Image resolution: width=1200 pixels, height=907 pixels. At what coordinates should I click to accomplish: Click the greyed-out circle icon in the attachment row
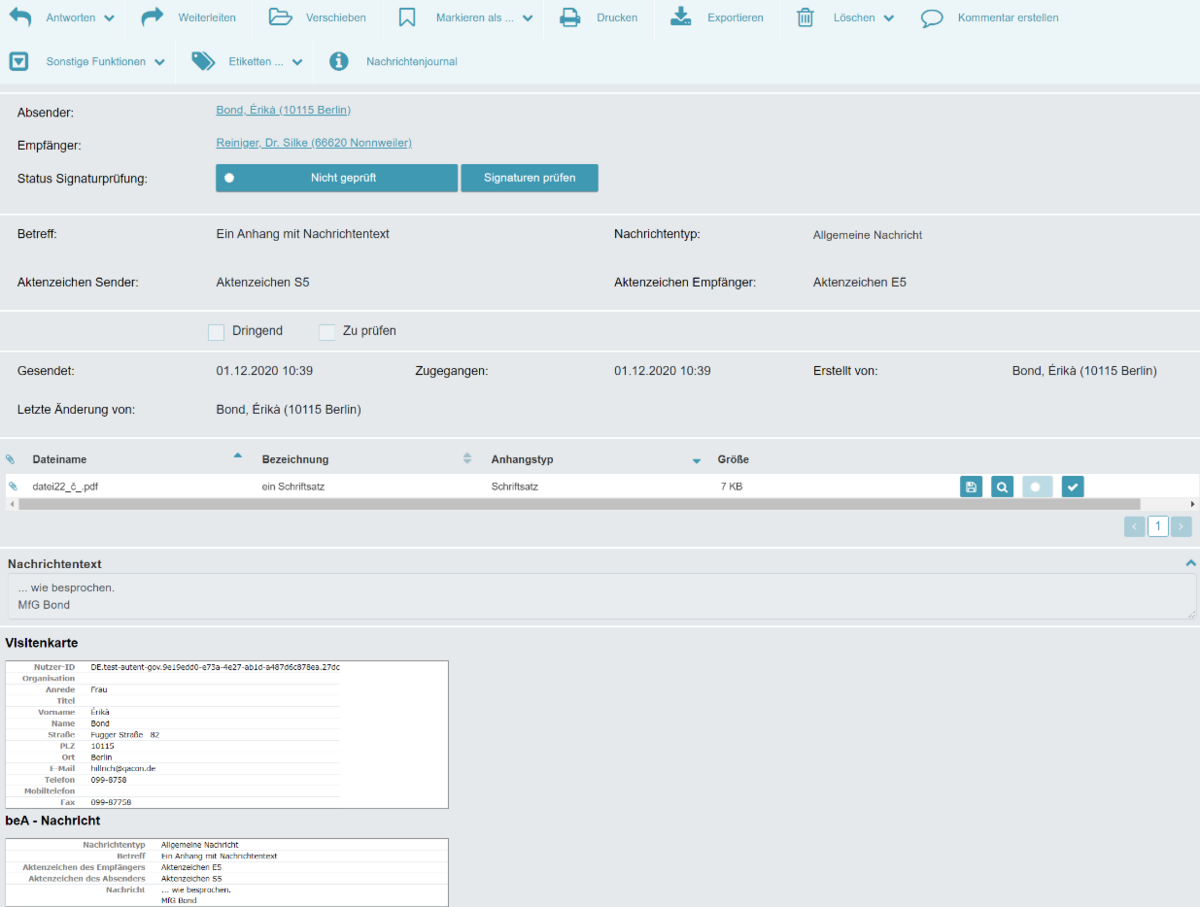pos(1037,487)
